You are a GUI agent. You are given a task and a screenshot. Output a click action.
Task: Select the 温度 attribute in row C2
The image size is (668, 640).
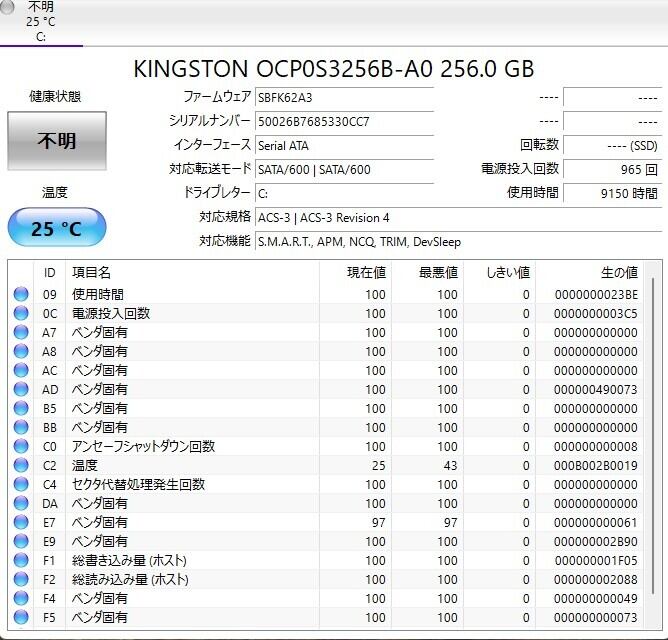[x=84, y=465]
